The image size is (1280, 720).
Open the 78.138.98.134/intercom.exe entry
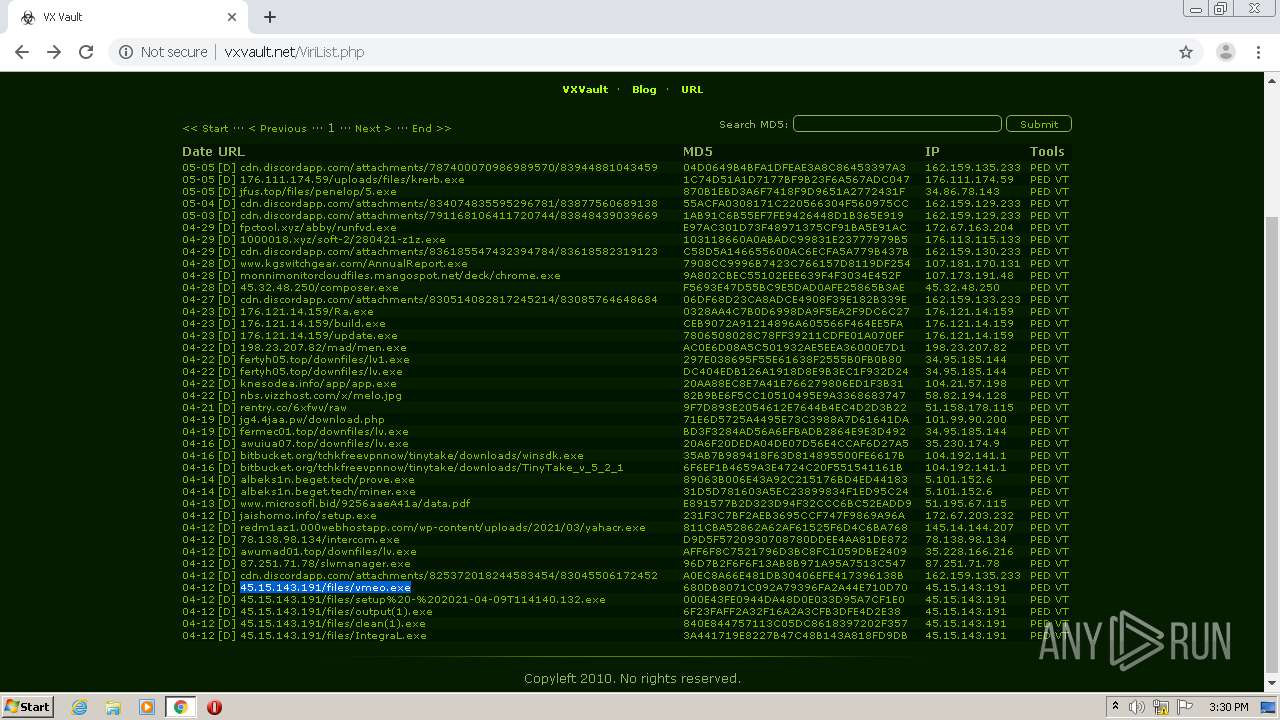coord(320,539)
